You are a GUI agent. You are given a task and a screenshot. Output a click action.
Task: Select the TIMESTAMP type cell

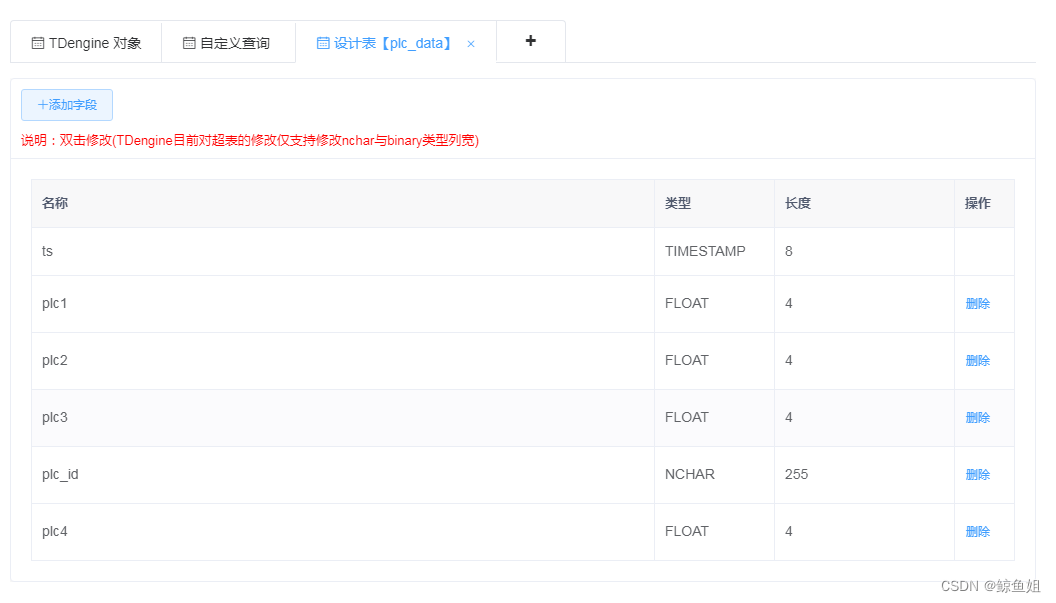click(x=705, y=251)
